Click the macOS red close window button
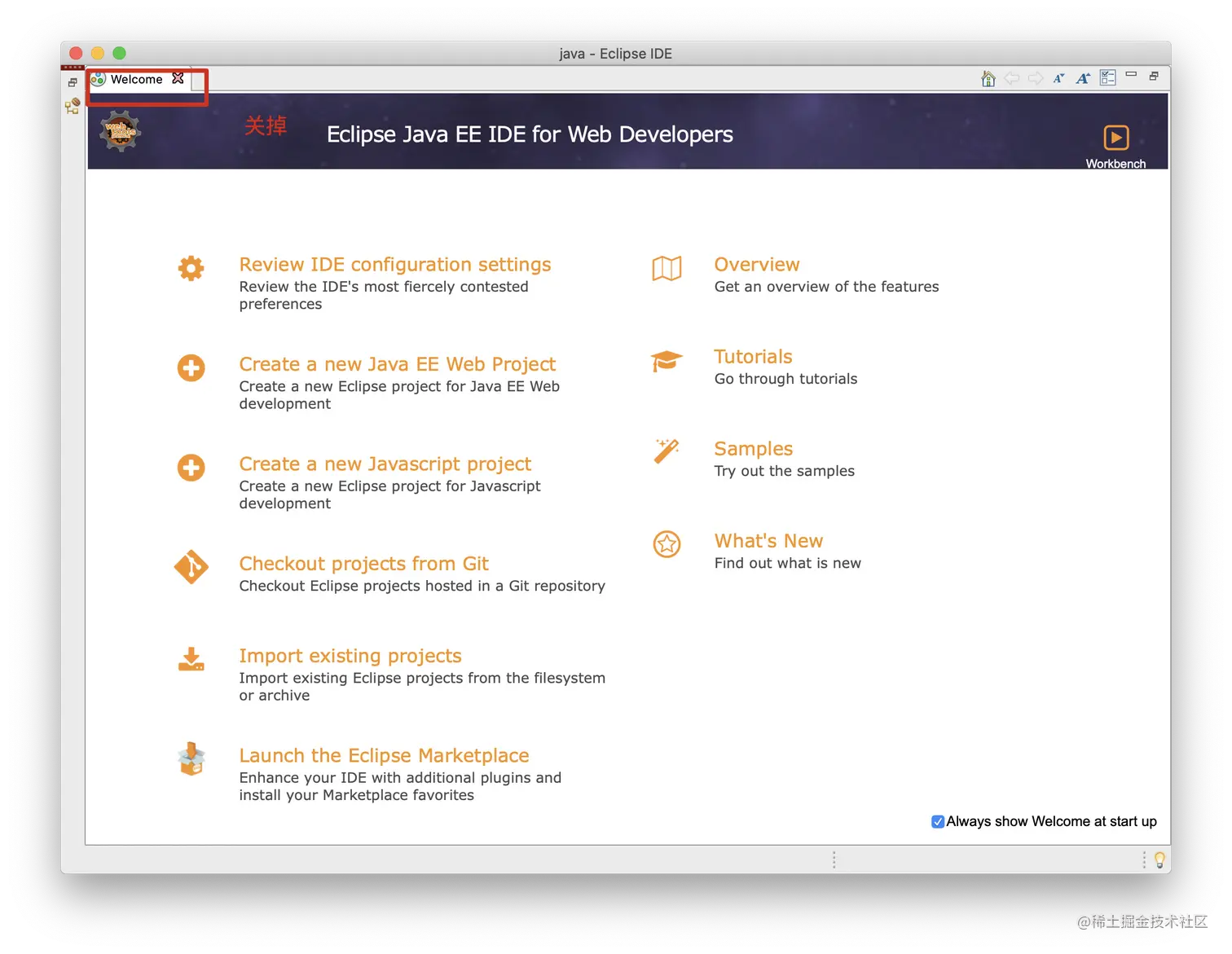The image size is (1232, 954). (76, 53)
